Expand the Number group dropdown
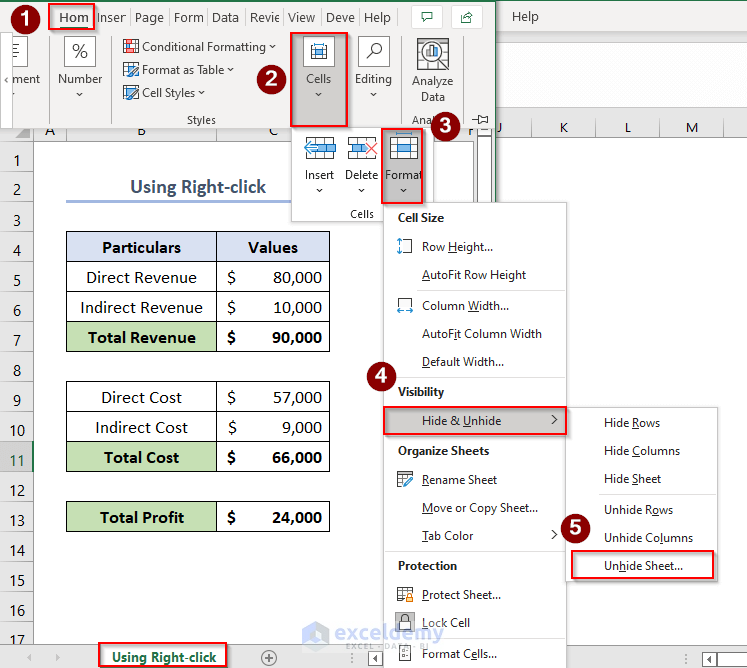 click(x=80, y=95)
